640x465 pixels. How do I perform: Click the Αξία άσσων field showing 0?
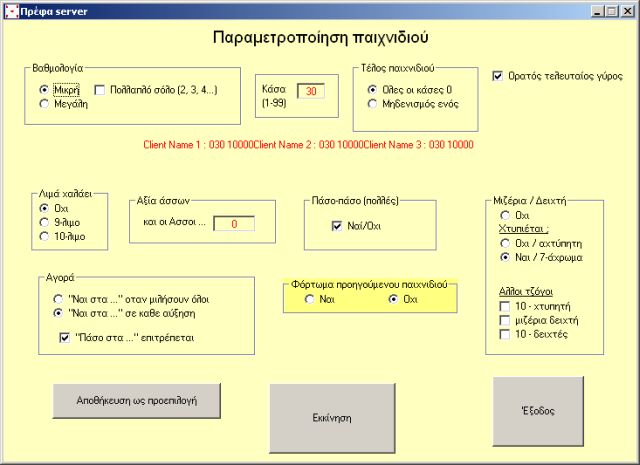point(234,224)
